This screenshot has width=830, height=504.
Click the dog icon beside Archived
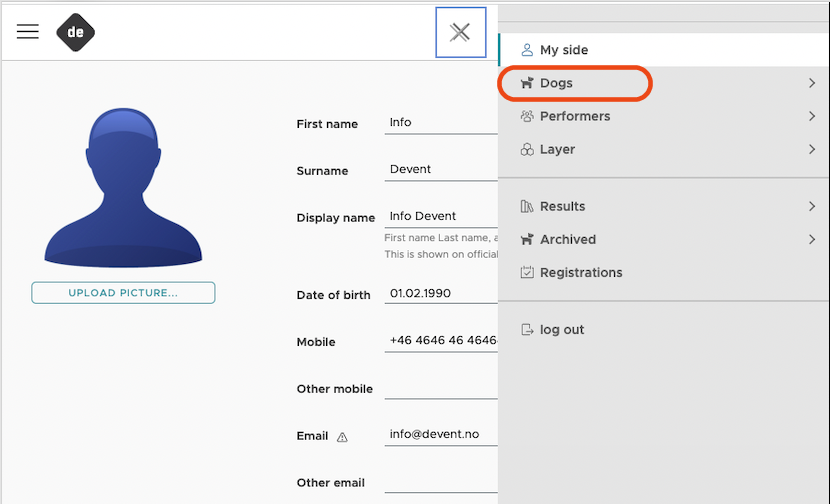pyautogui.click(x=527, y=240)
